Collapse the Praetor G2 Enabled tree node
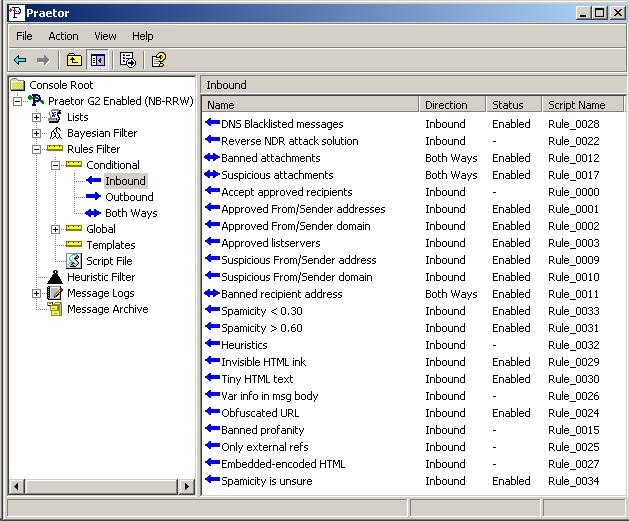The image size is (629, 521). coord(17,101)
